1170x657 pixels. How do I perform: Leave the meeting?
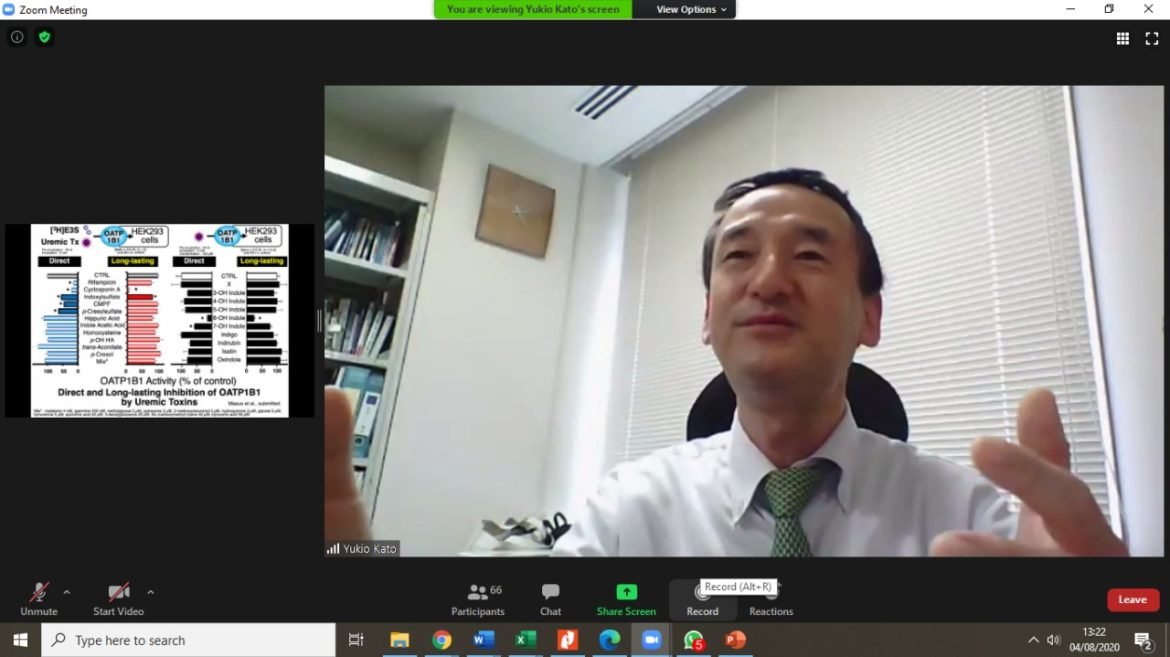click(x=1132, y=600)
